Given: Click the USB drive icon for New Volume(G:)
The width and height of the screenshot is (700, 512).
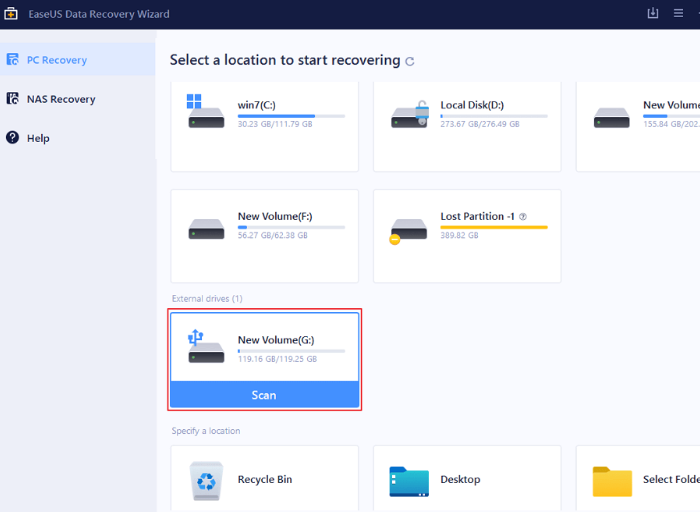Looking at the screenshot, I should [206, 346].
